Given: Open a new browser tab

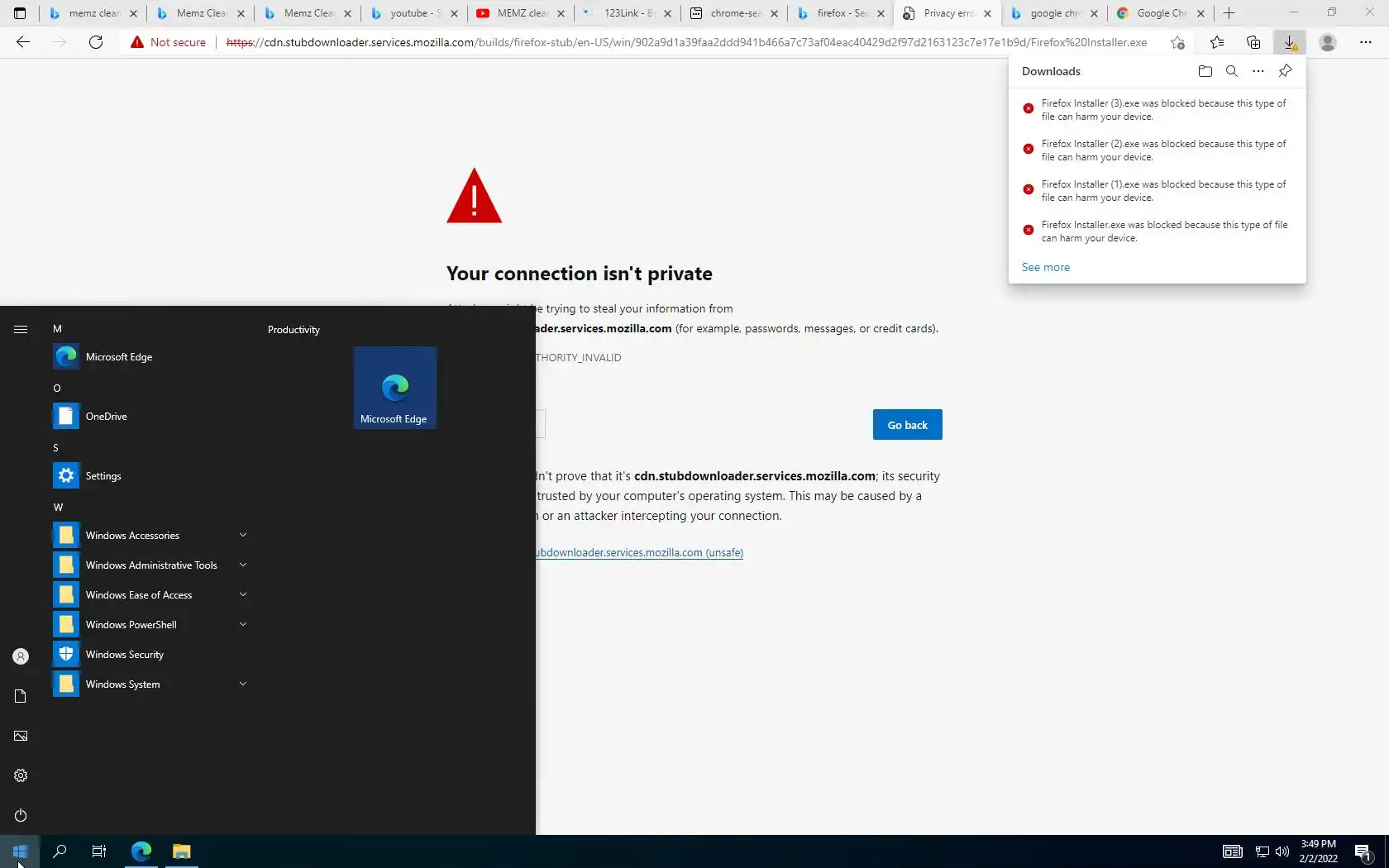Looking at the screenshot, I should tap(1229, 13).
